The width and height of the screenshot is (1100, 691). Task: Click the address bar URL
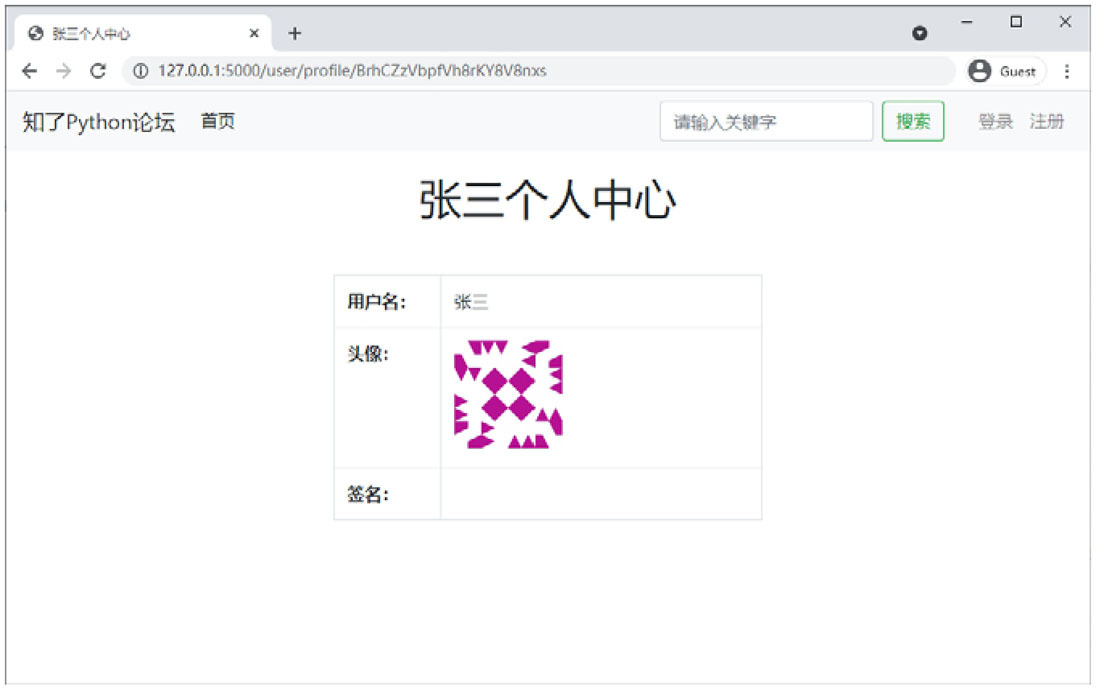[351, 71]
